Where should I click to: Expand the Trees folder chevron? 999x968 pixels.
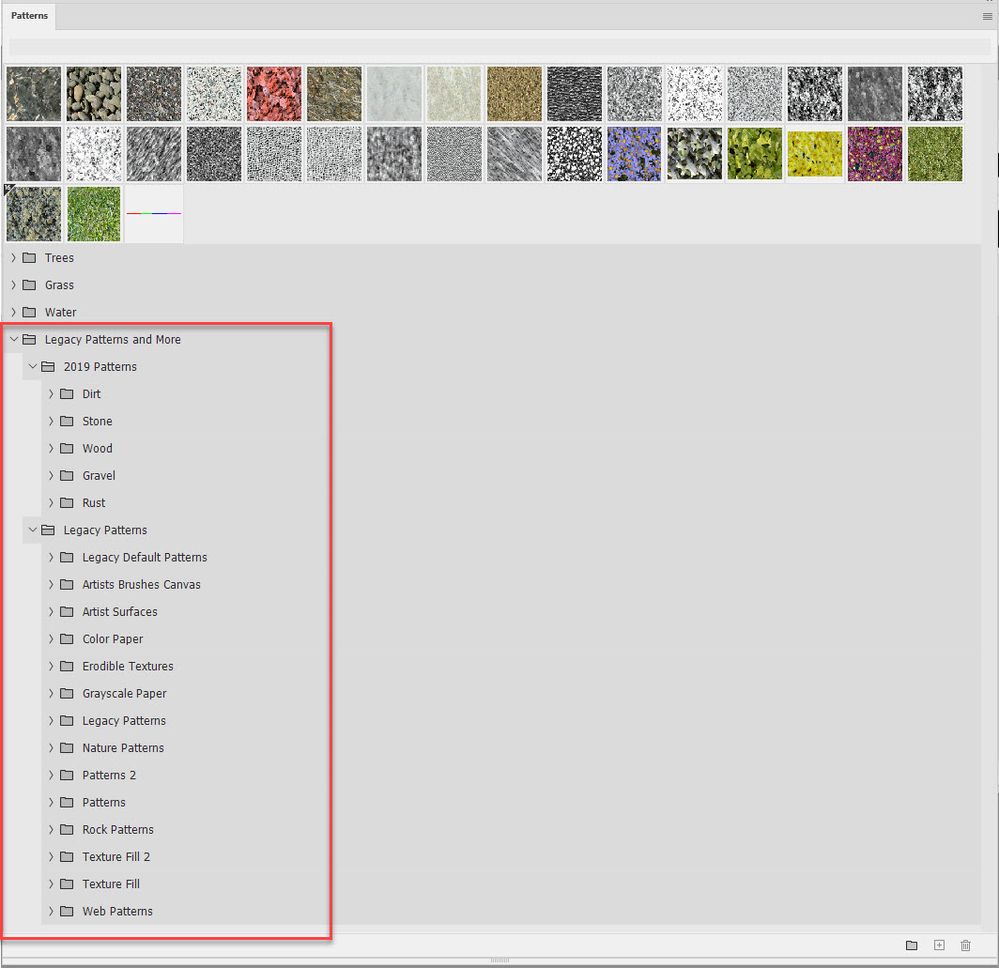click(x=13, y=258)
